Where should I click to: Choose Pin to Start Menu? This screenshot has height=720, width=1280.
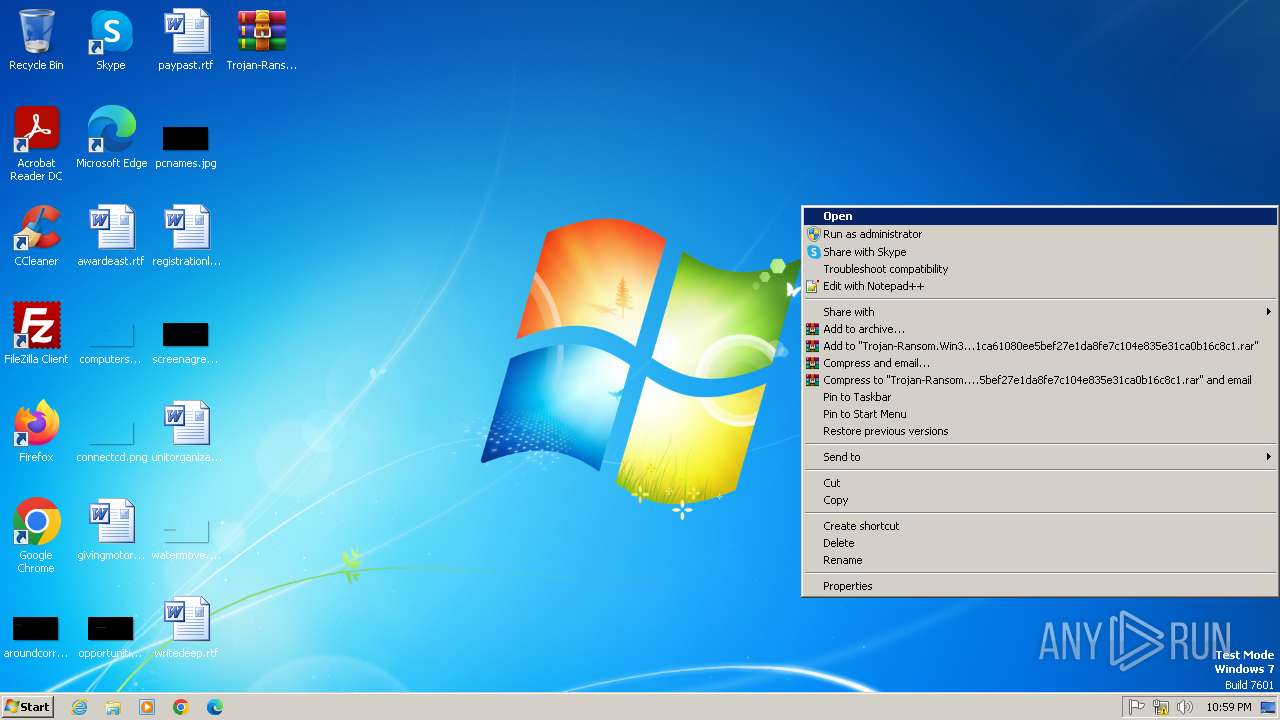point(1040,414)
